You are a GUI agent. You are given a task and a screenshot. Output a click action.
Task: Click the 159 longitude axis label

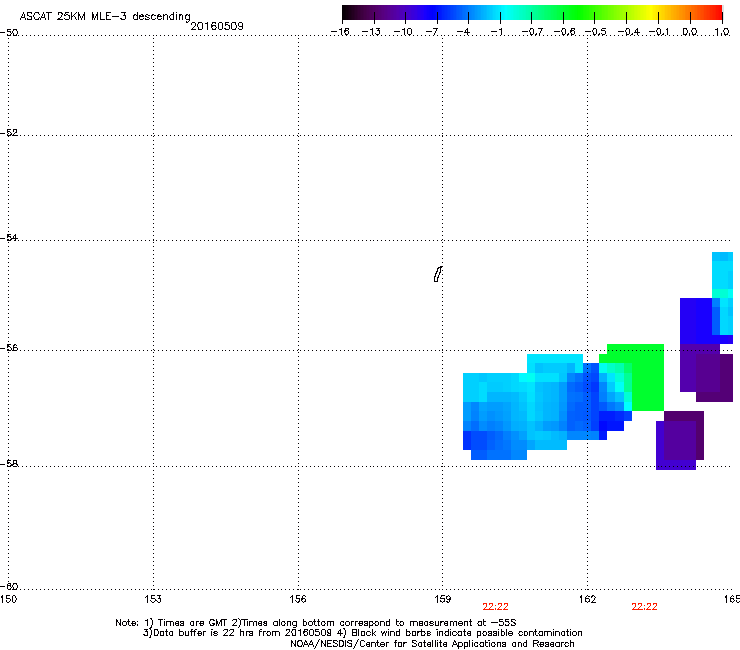pos(443,599)
